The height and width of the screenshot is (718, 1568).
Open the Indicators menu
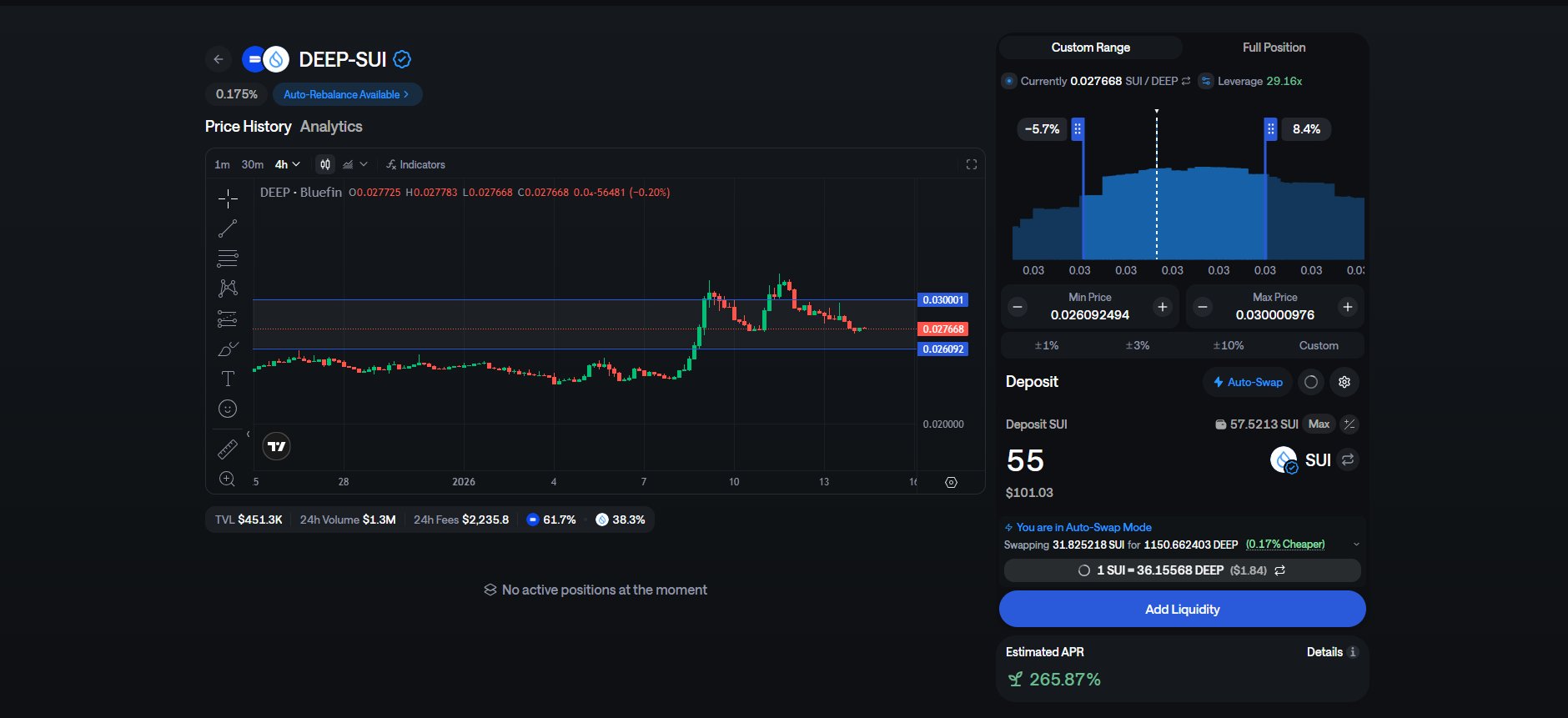[x=416, y=164]
